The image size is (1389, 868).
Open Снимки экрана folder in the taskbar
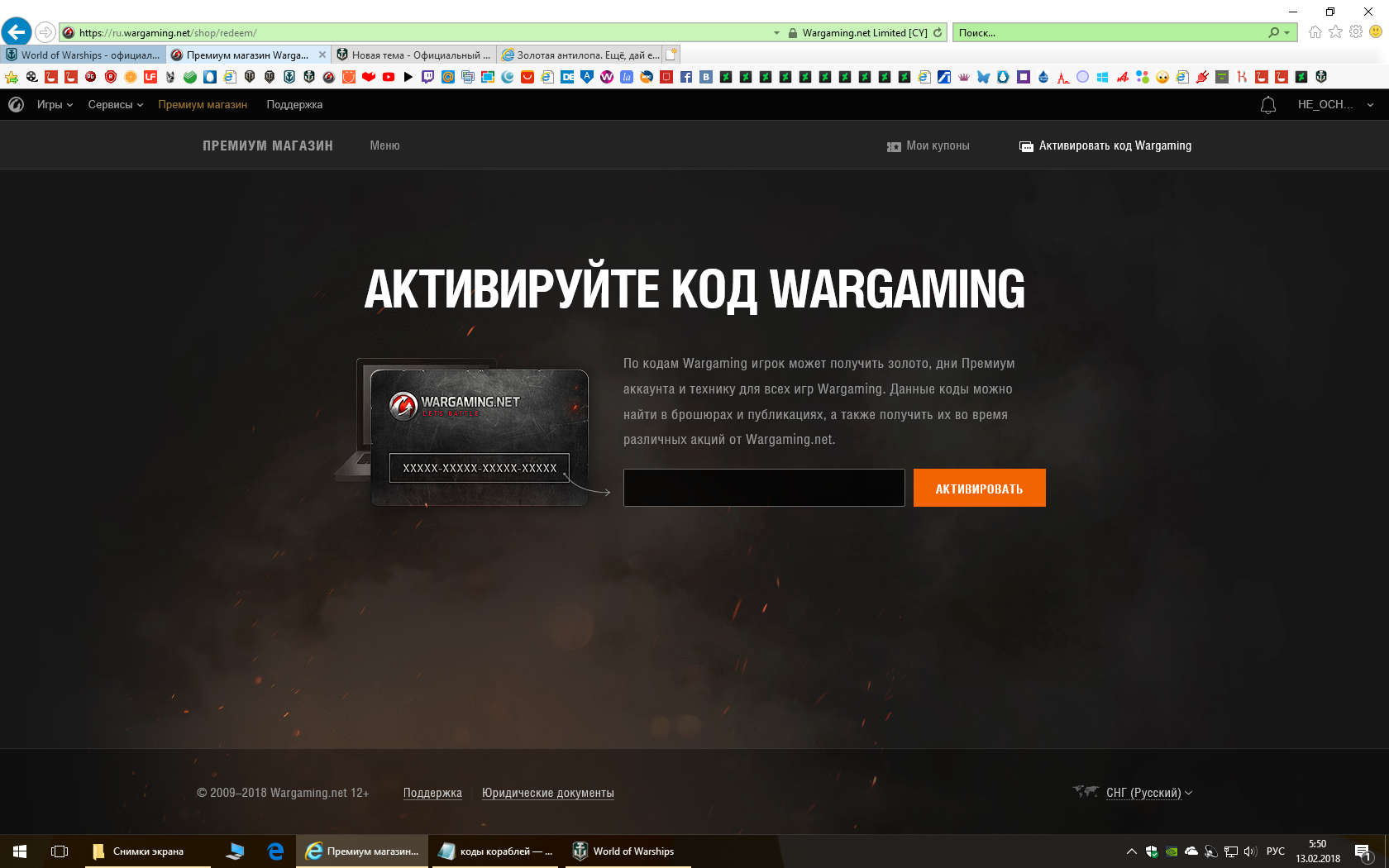[x=147, y=851]
